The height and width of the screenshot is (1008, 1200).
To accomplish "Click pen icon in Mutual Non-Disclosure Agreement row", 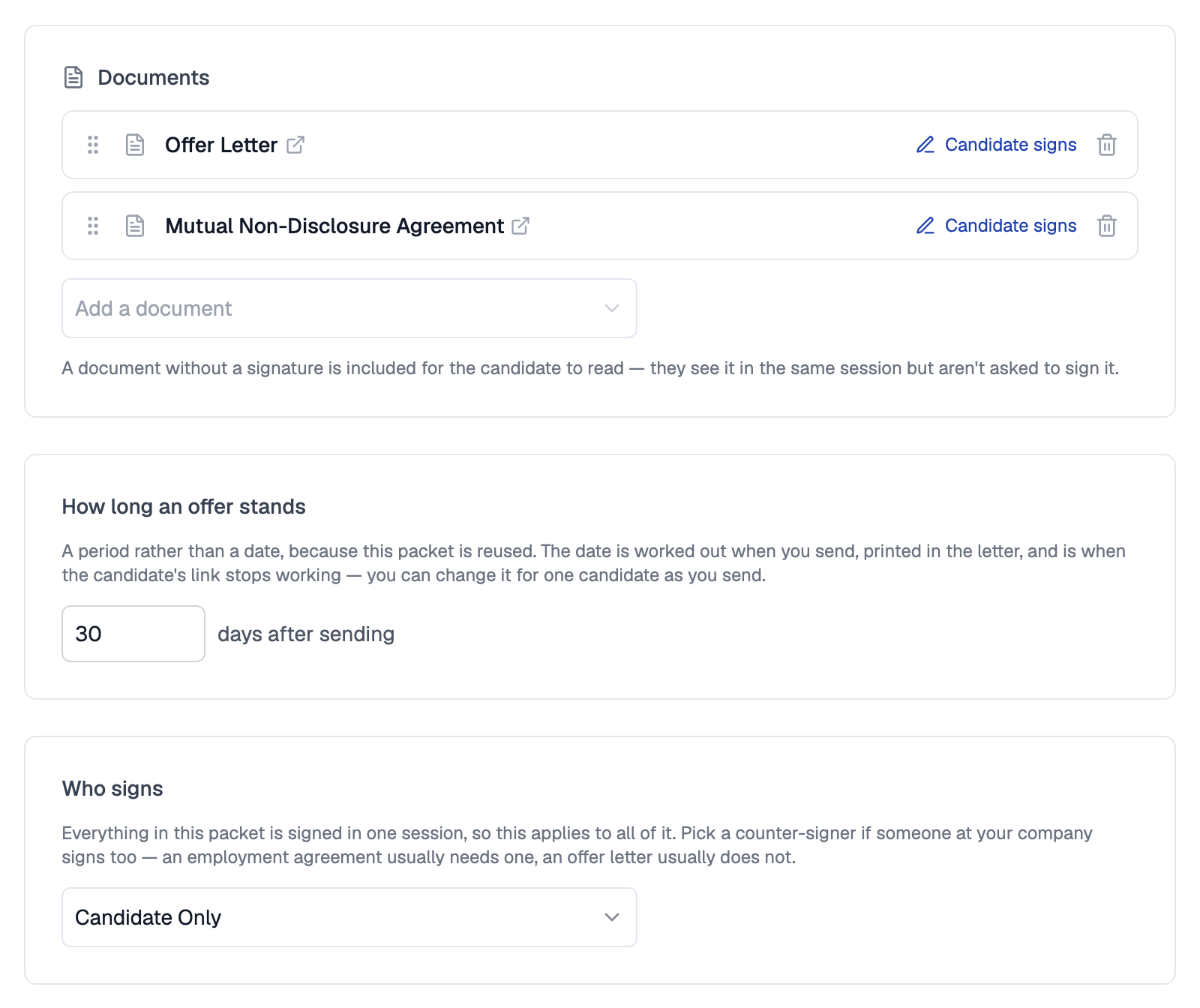I will pos(925,226).
